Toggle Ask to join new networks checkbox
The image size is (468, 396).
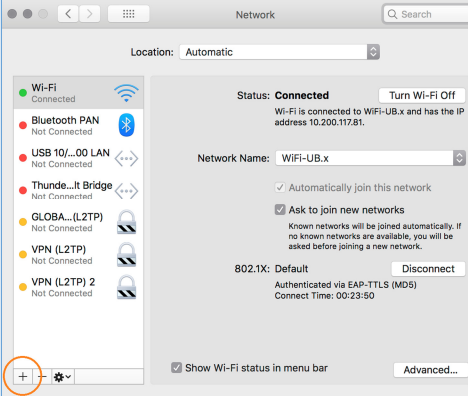[x=280, y=210]
